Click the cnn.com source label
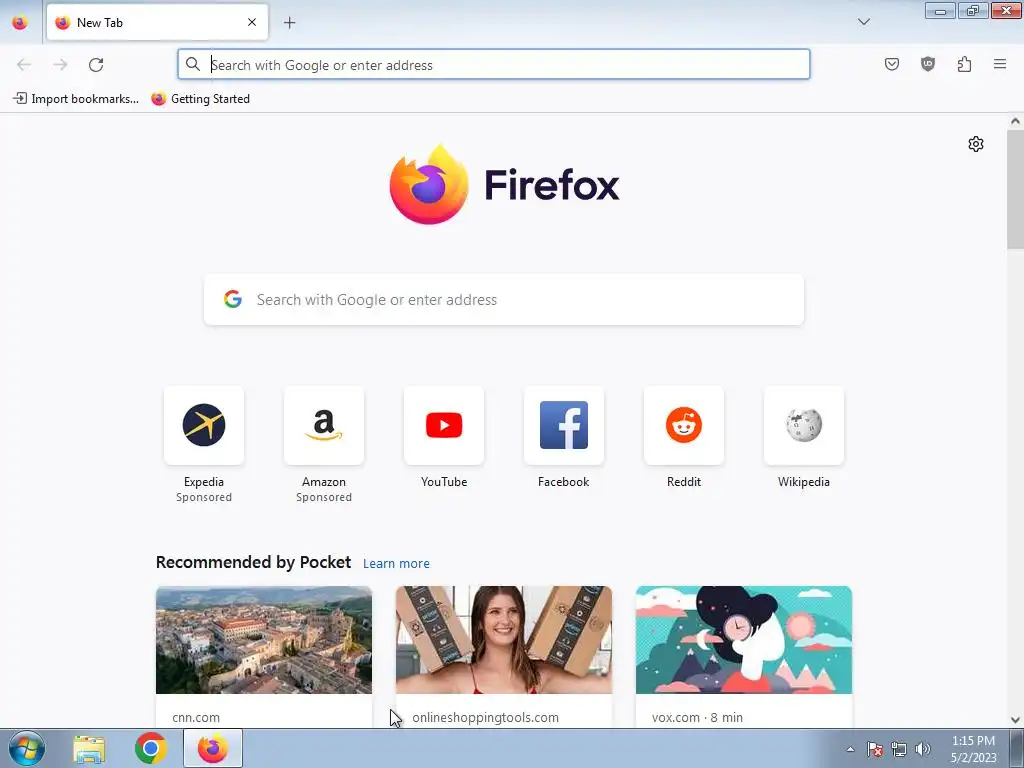Image resolution: width=1024 pixels, height=768 pixels. 196,717
